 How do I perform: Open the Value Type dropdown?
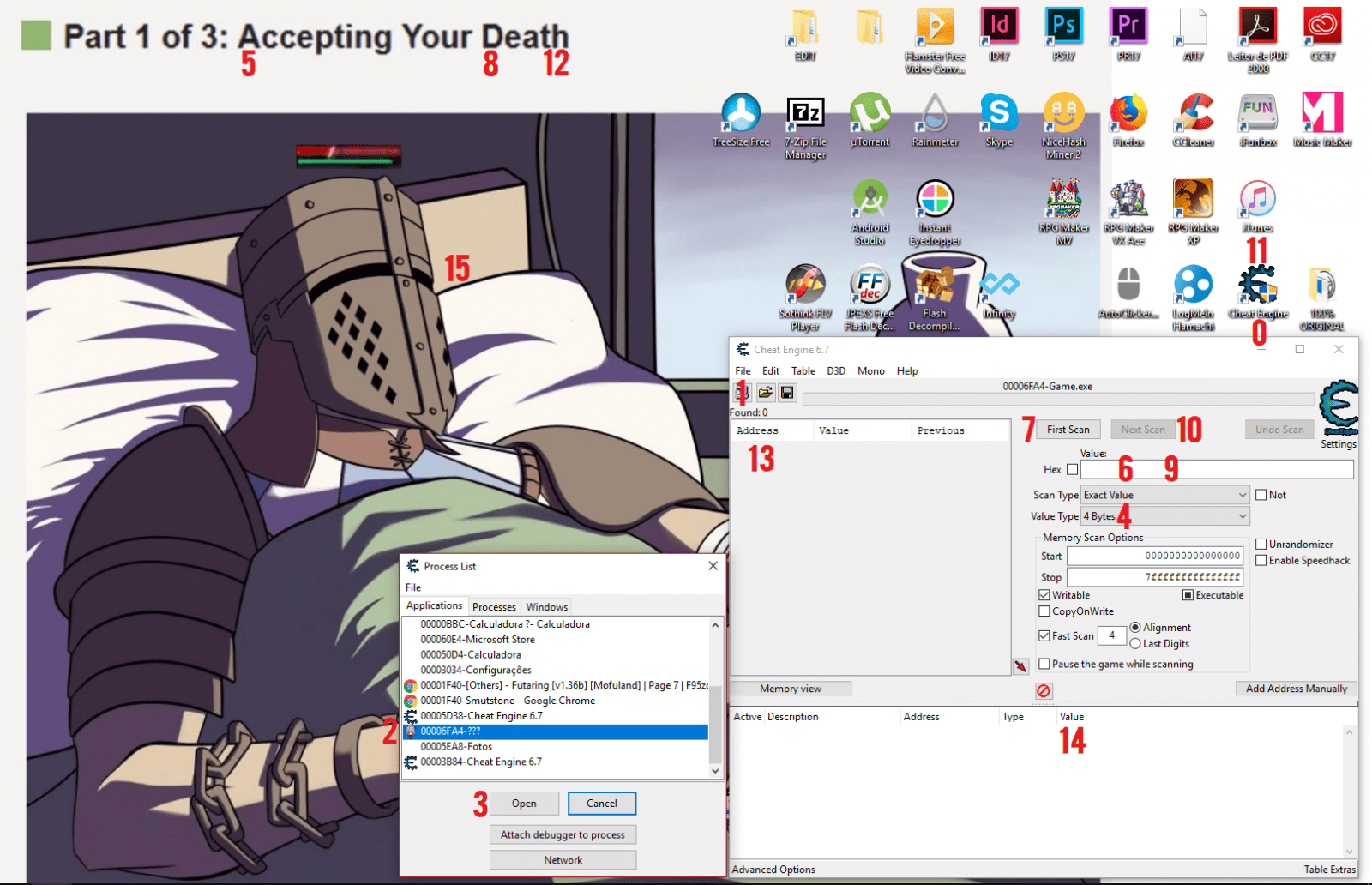pyautogui.click(x=1164, y=516)
